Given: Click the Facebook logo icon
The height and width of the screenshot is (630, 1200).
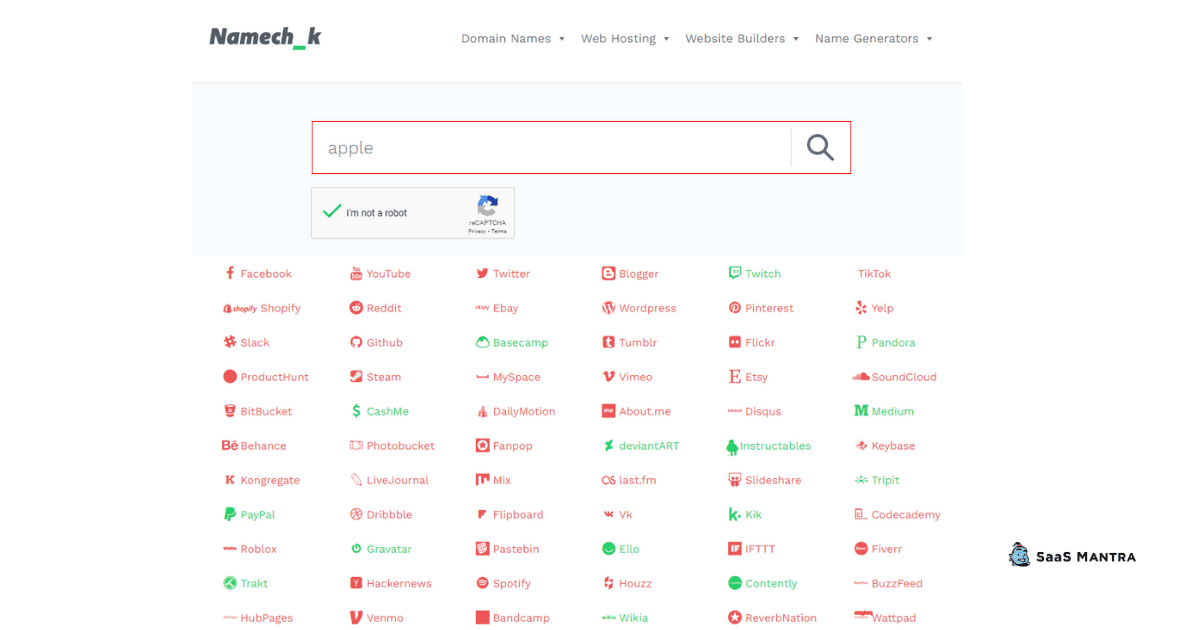Looking at the screenshot, I should point(230,273).
